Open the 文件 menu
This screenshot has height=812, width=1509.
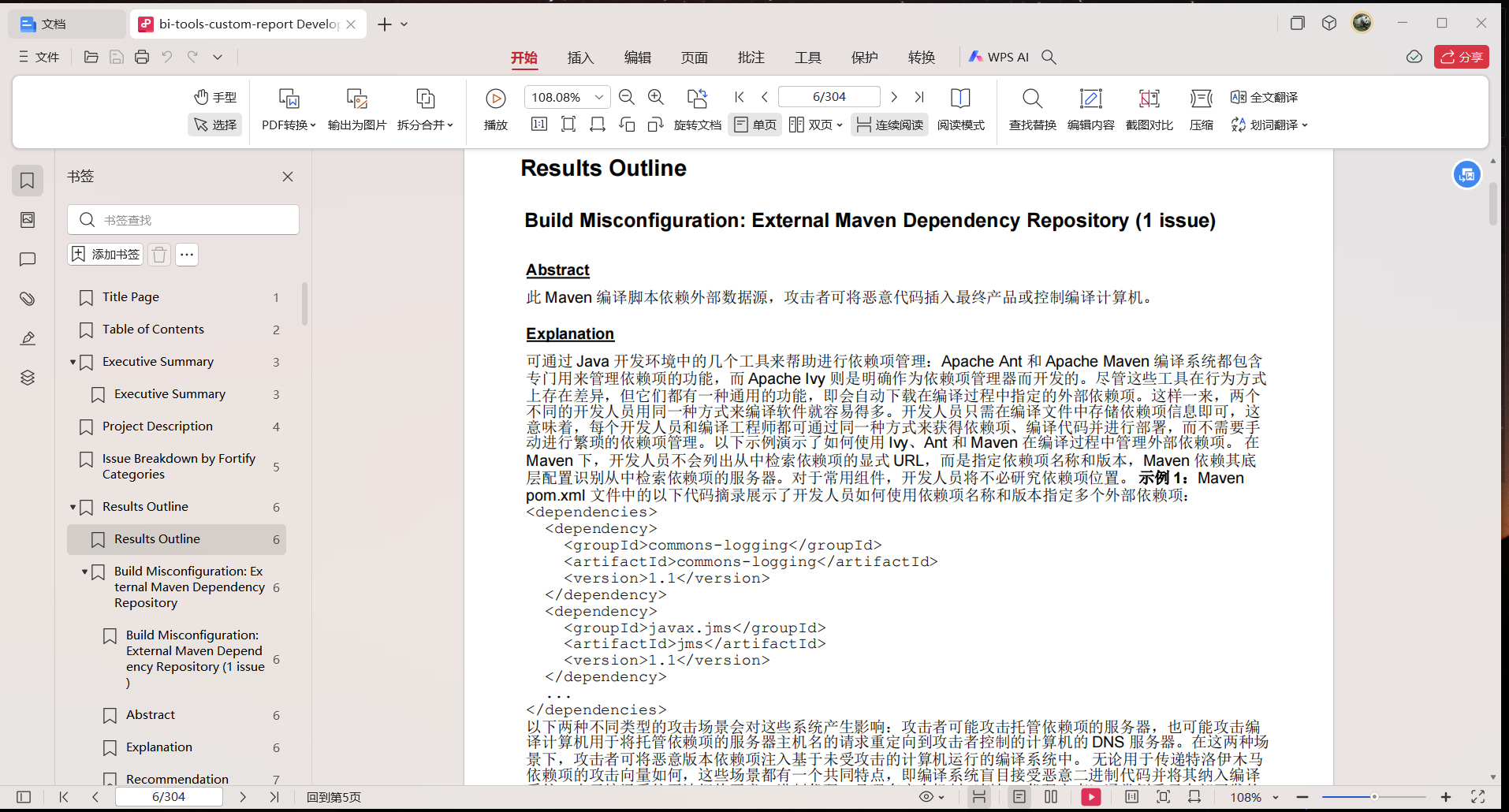coord(39,57)
